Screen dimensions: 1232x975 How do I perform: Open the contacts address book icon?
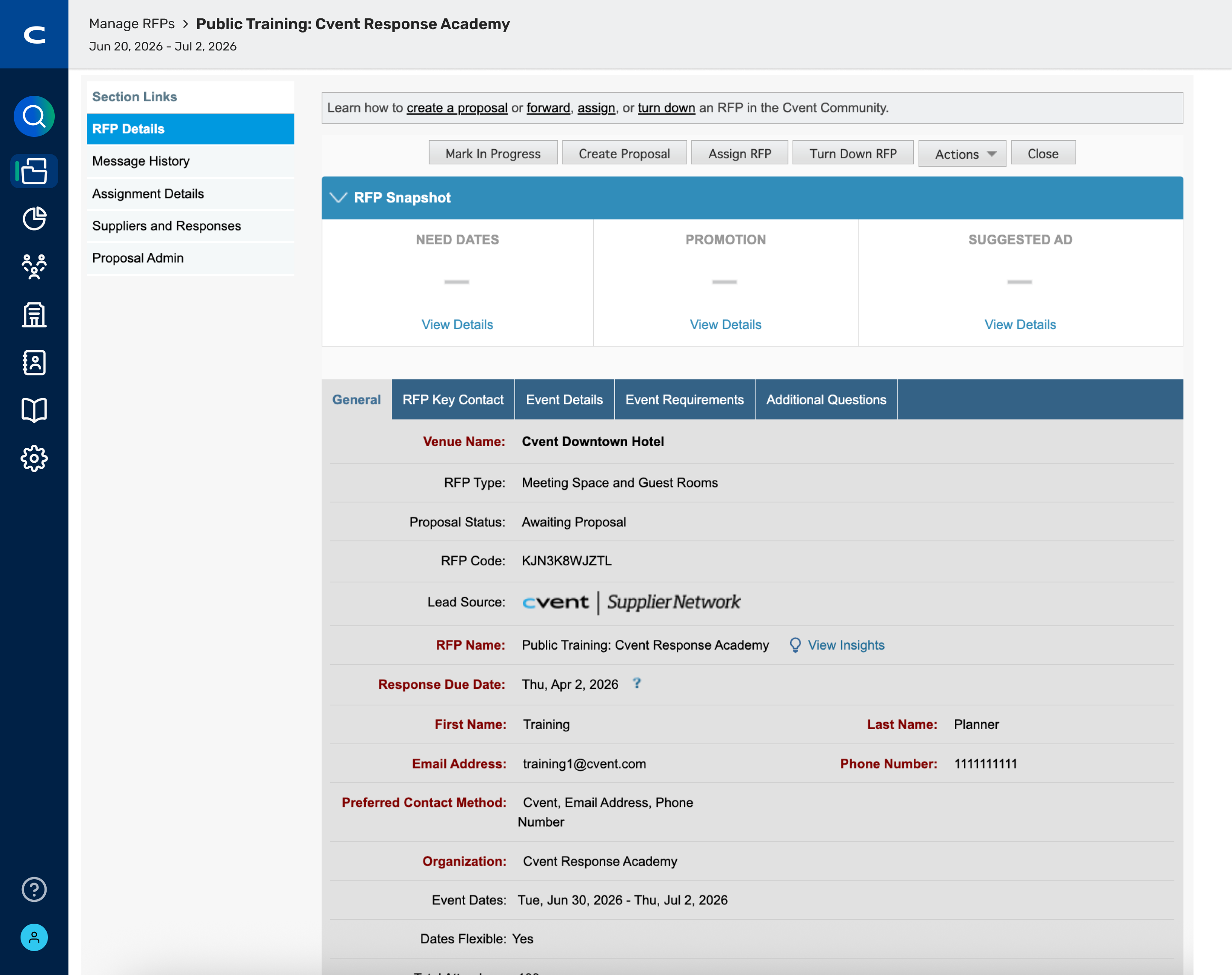pos(34,363)
